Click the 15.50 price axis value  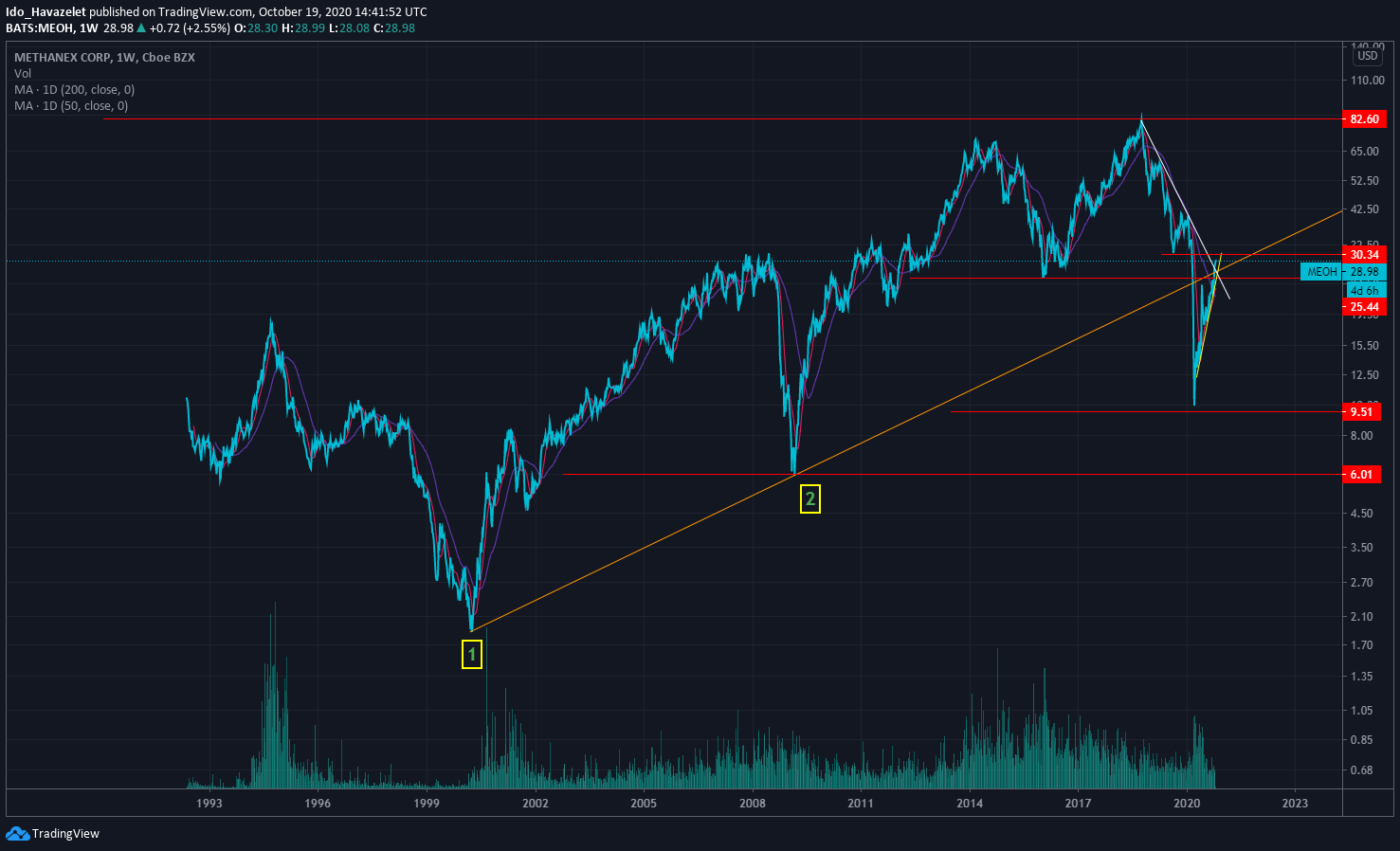tap(1365, 346)
